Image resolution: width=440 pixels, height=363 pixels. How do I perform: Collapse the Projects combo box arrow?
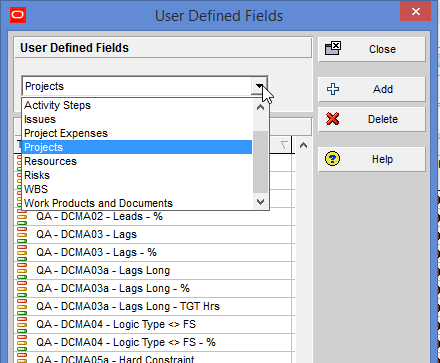click(x=260, y=86)
